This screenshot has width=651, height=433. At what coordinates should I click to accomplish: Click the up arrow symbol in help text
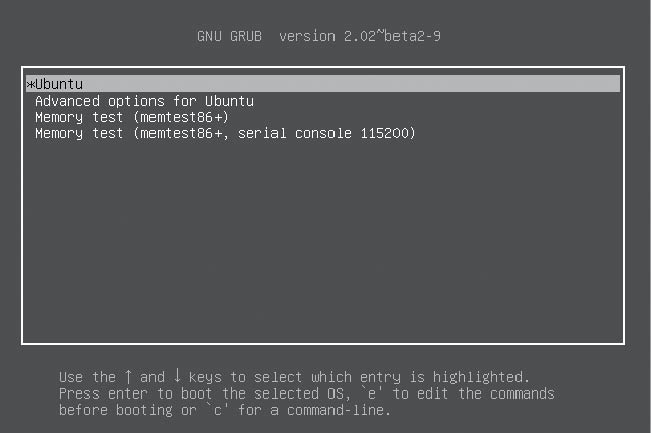click(x=128, y=377)
